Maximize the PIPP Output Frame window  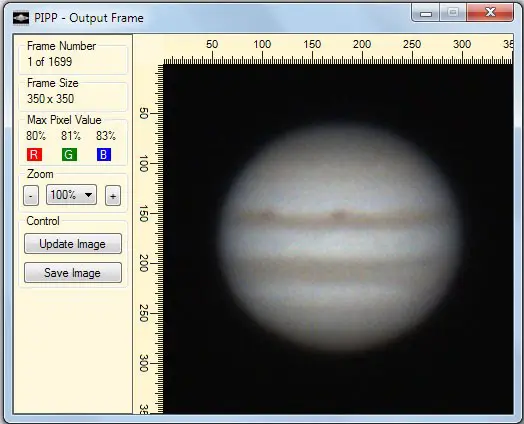[x=453, y=13]
